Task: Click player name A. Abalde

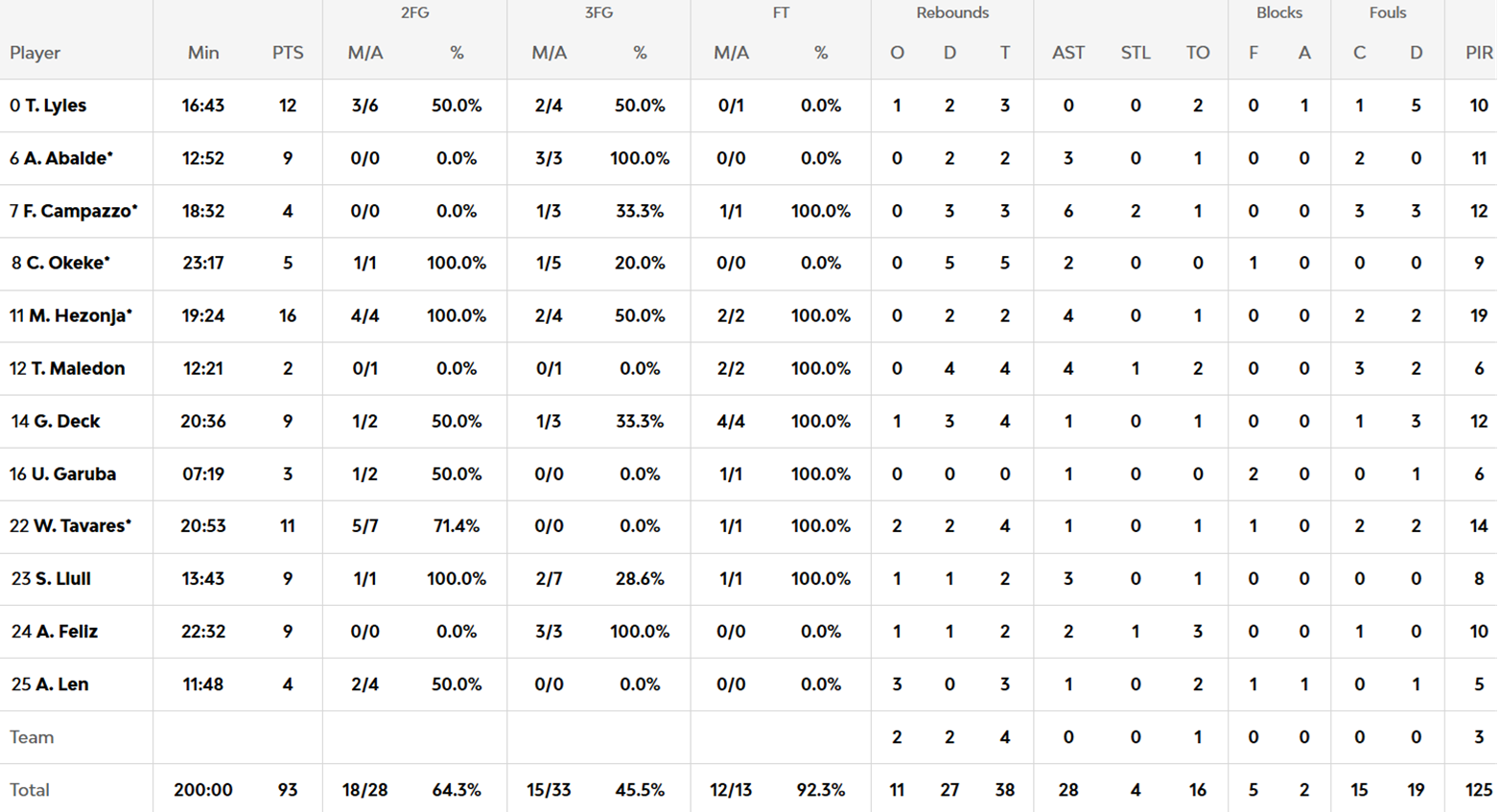Action: [x=67, y=158]
